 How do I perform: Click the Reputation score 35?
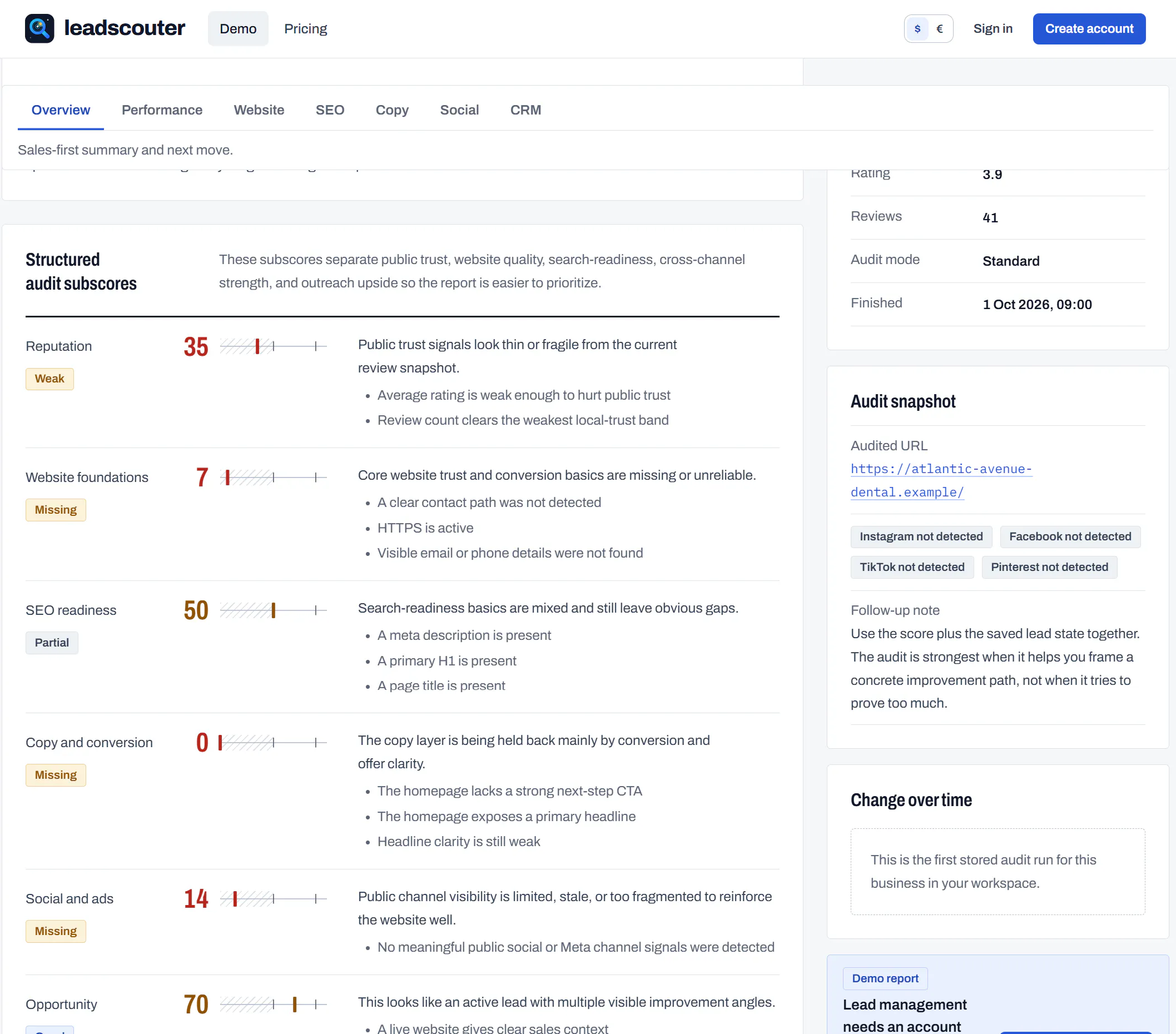tap(196, 347)
